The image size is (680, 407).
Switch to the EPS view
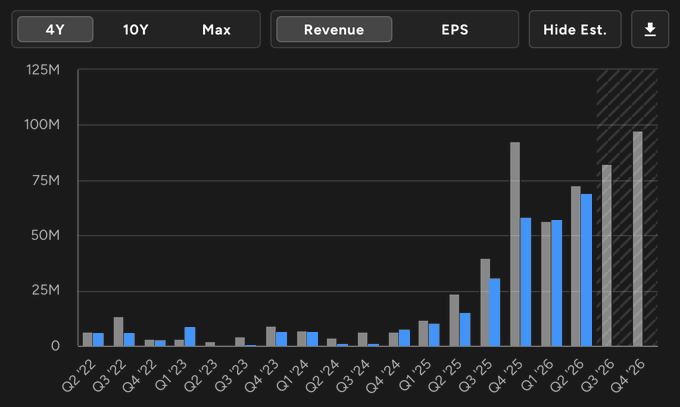[x=454, y=30]
